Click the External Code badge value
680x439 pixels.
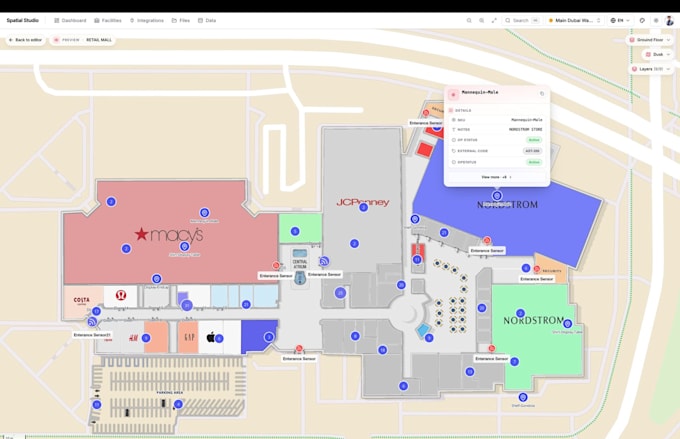[532, 151]
